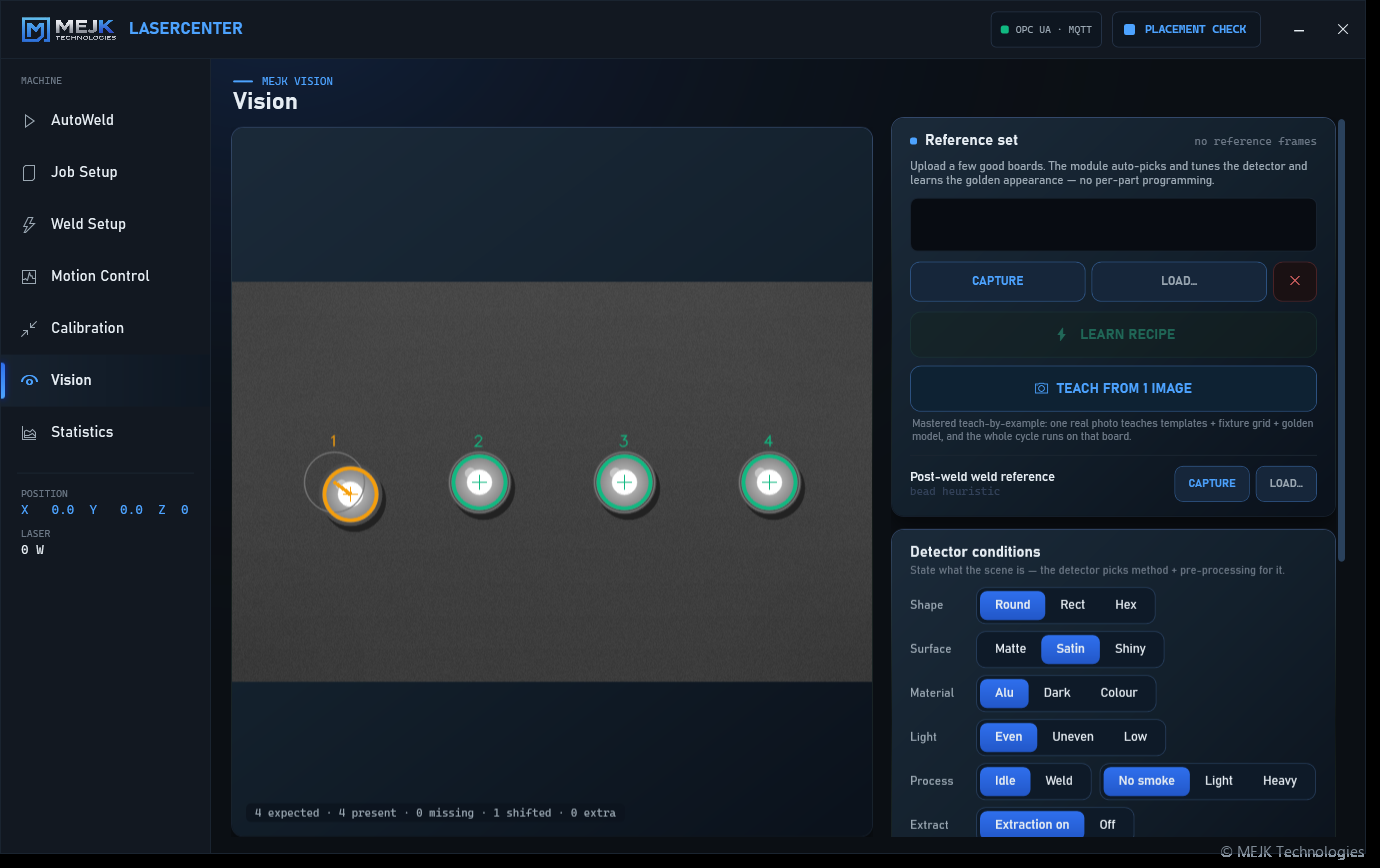This screenshot has width=1380, height=868.
Task: Open Weld Setup section
Action: pyautogui.click(x=105, y=224)
